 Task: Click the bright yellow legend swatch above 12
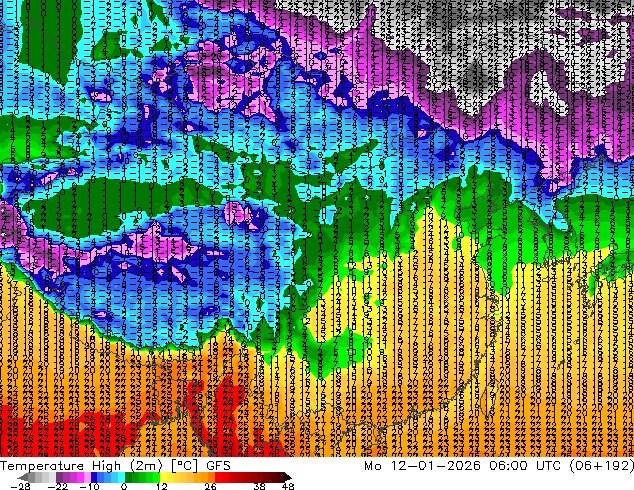pos(163,477)
